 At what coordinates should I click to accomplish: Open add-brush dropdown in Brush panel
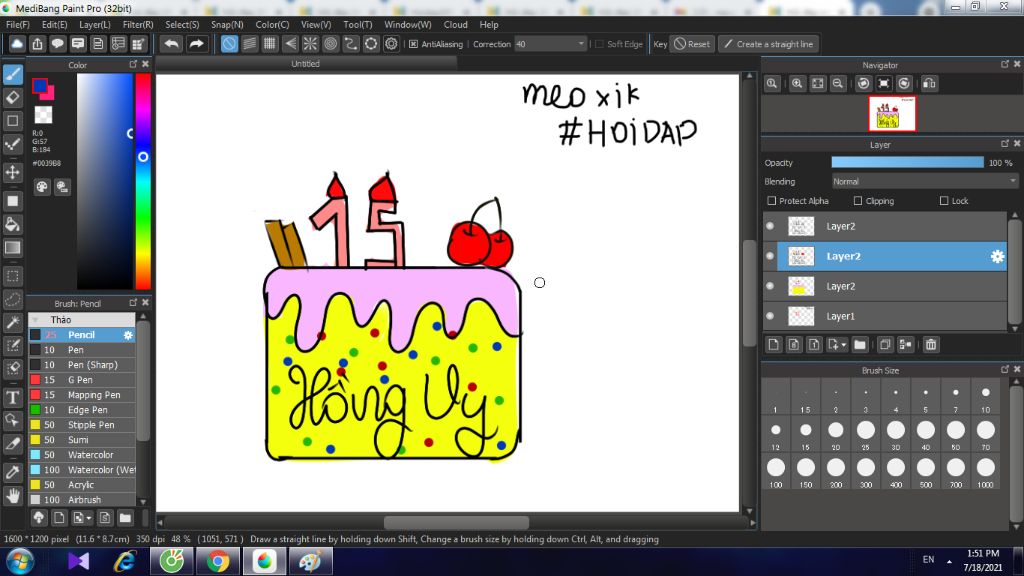89,518
